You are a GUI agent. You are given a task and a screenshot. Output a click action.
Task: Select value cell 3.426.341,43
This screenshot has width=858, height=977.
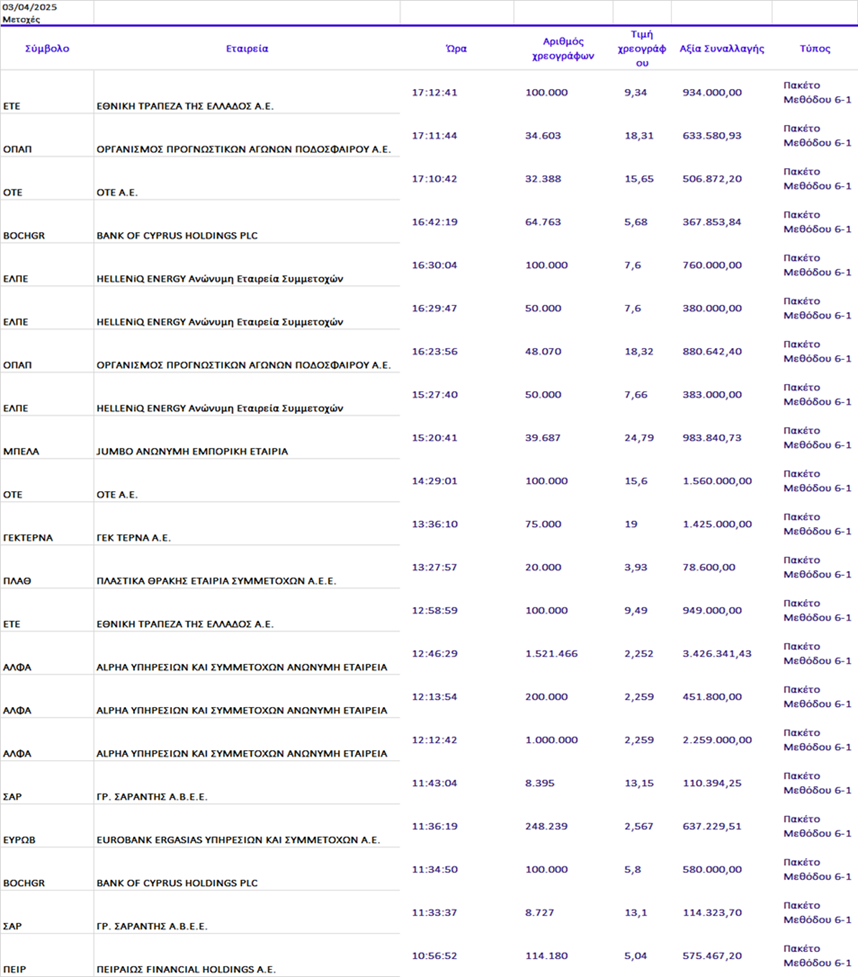717,654
